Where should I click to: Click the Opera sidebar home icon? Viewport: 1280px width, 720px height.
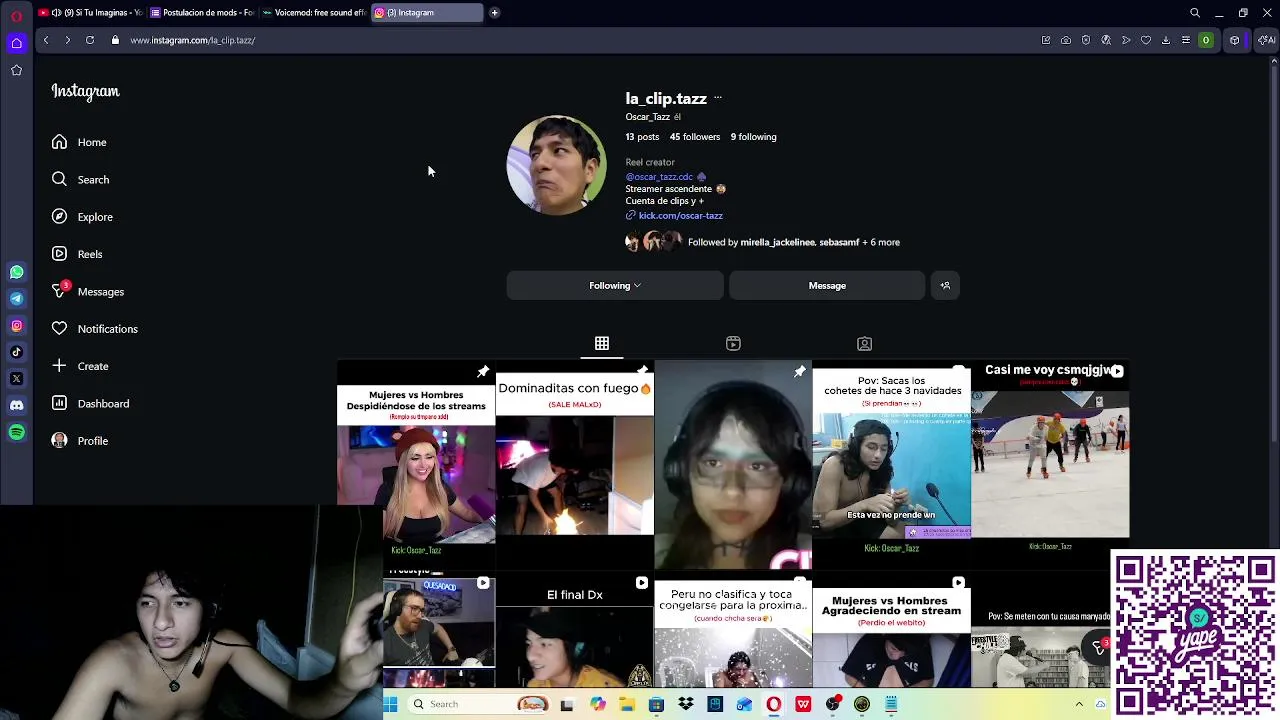(17, 42)
